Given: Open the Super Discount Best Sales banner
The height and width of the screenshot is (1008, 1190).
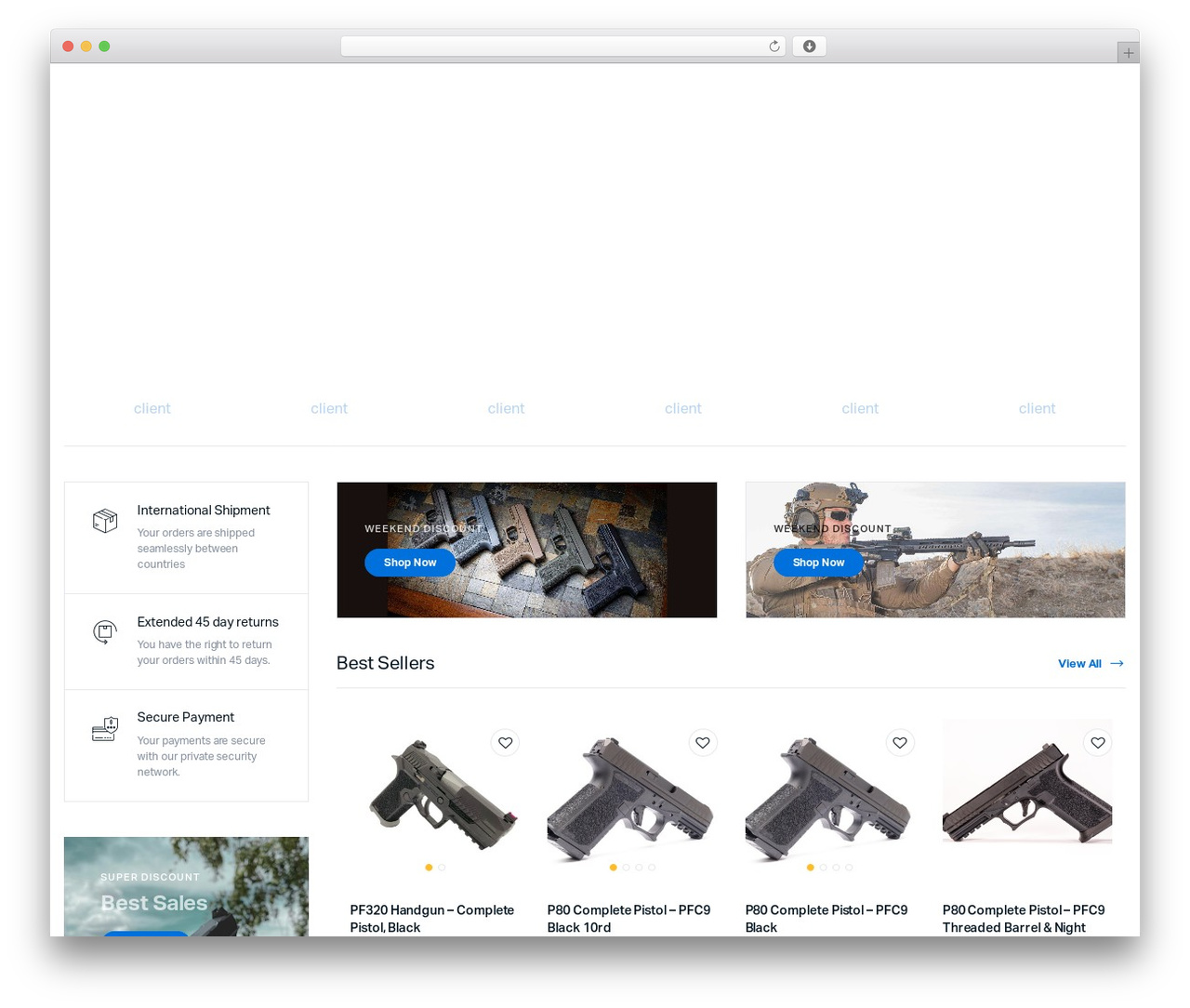Looking at the screenshot, I should click(186, 886).
